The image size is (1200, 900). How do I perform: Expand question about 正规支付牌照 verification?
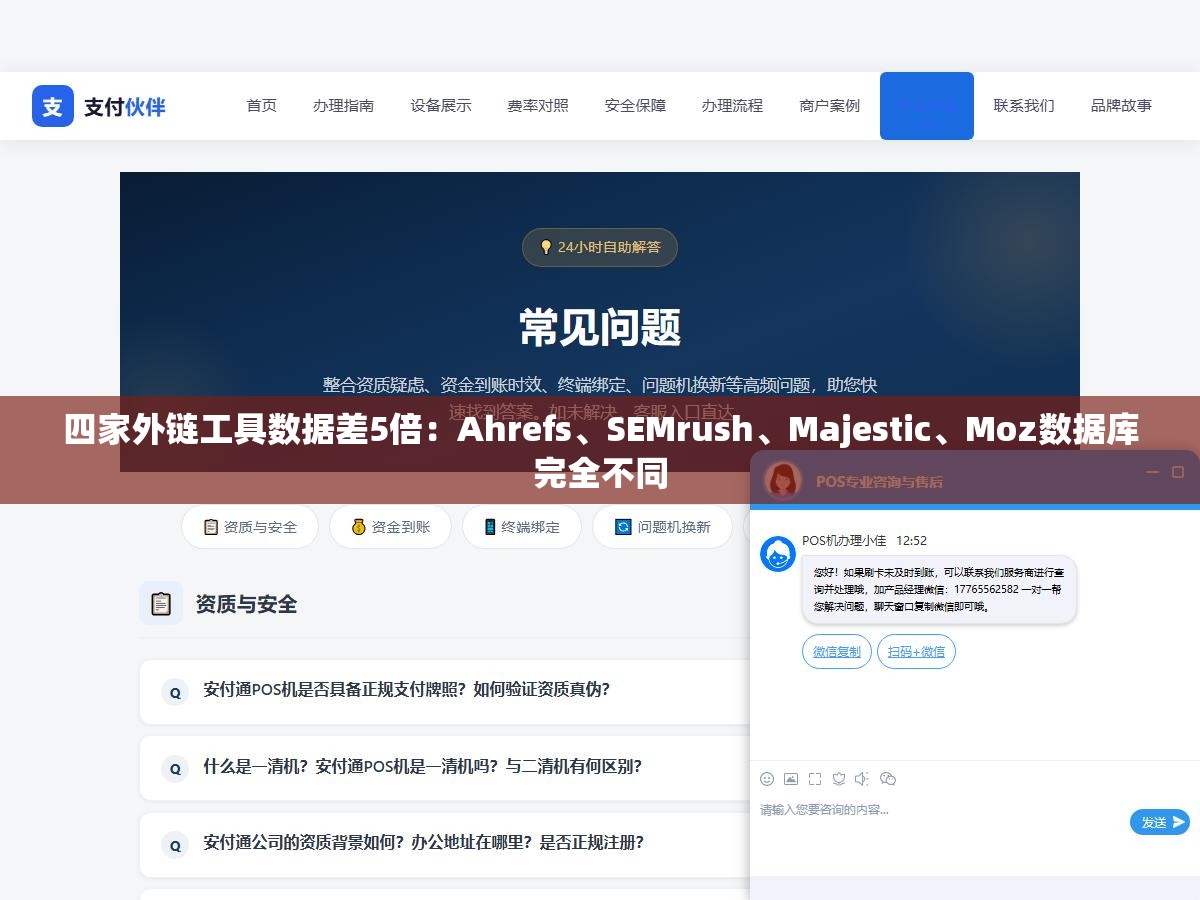tap(445, 691)
